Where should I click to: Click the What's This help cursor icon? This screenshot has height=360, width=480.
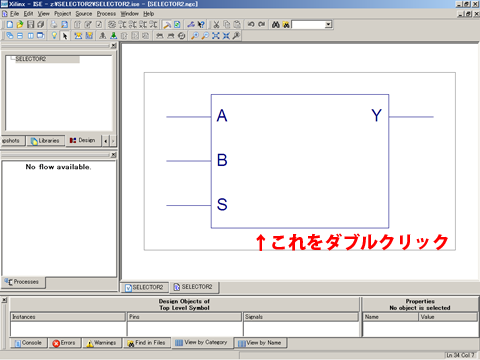(x=201, y=24)
